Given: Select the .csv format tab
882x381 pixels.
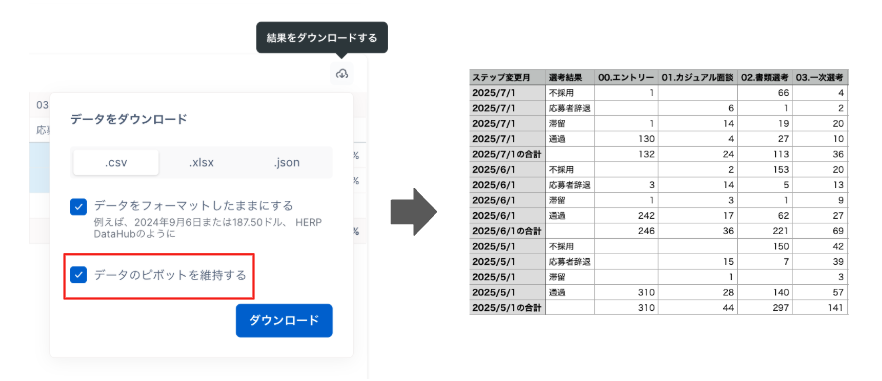Looking at the screenshot, I should pos(116,163).
